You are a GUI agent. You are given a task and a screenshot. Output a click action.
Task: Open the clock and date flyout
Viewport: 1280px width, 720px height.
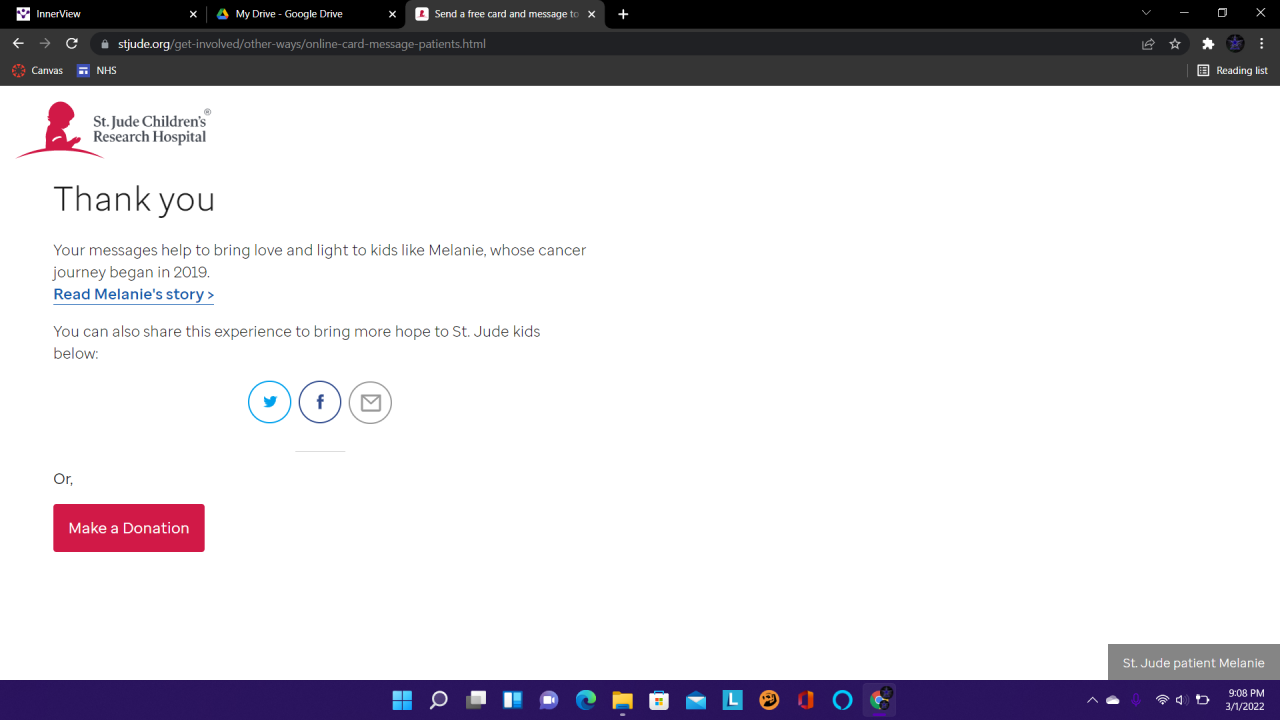[1246, 700]
